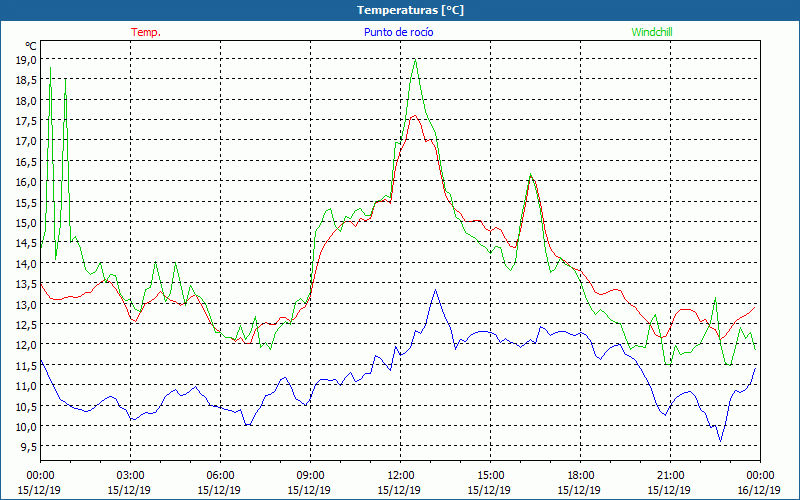
Task: Select the green Windchill legend label
Action: (x=652, y=32)
